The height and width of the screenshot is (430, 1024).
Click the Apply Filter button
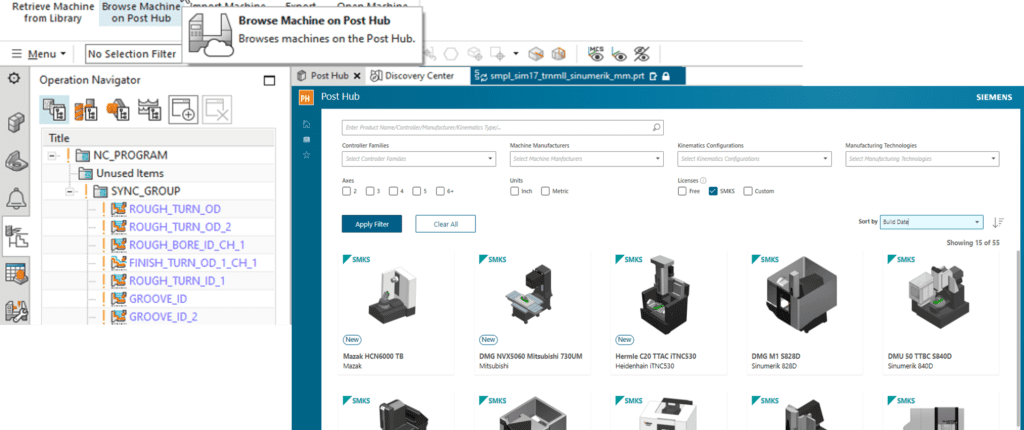pos(371,224)
